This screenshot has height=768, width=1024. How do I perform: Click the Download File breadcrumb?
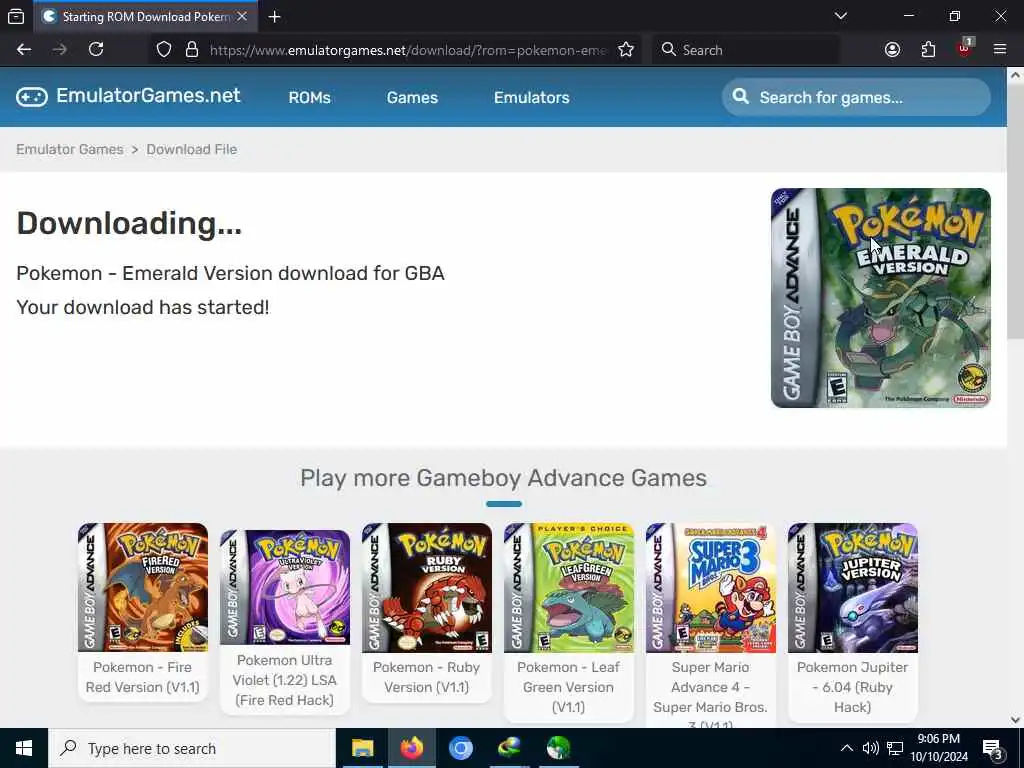coord(191,149)
